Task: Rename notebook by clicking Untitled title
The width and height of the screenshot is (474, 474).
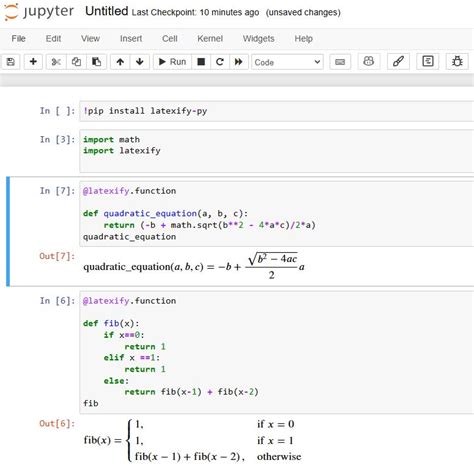Action: [x=106, y=11]
